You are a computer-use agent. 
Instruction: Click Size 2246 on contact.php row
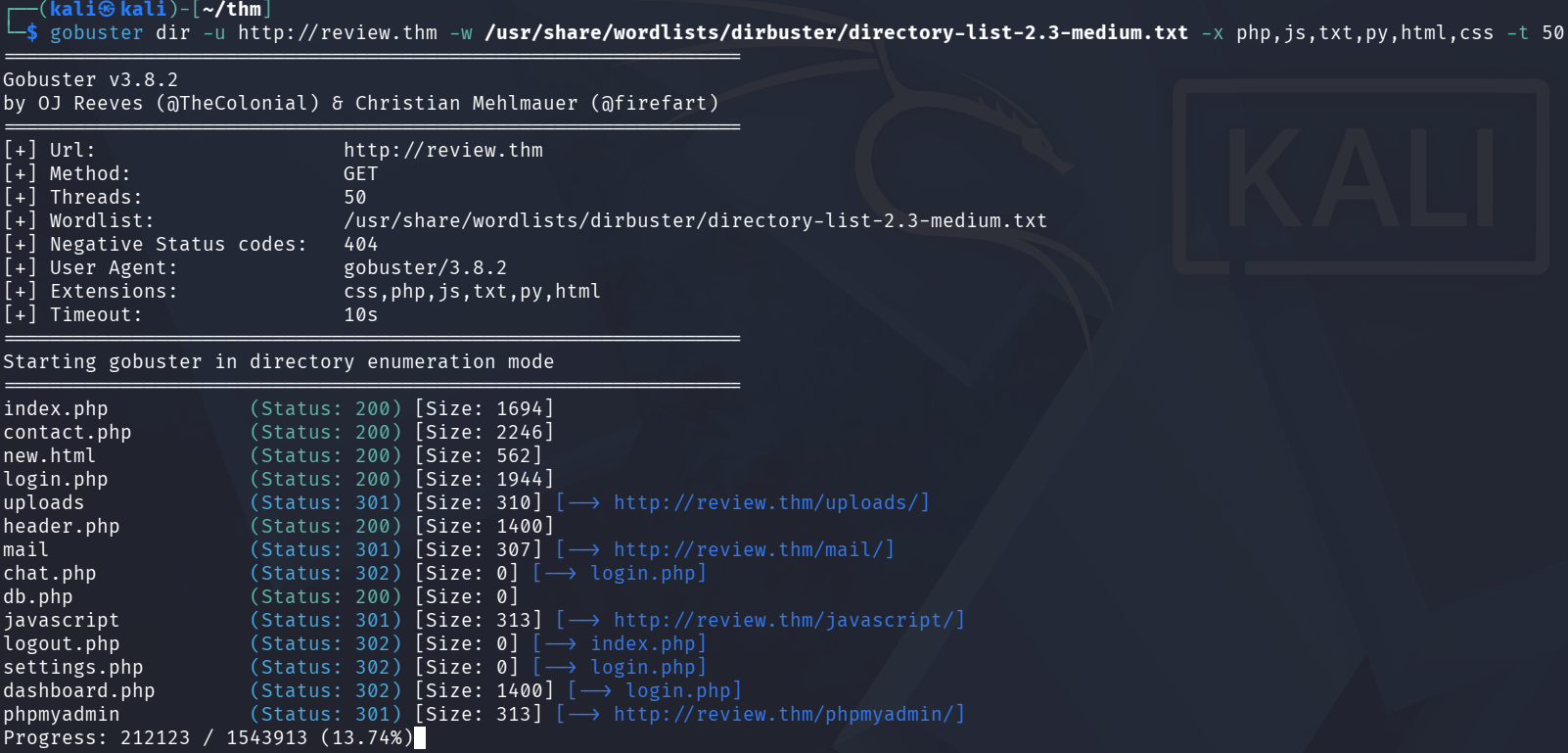(484, 432)
